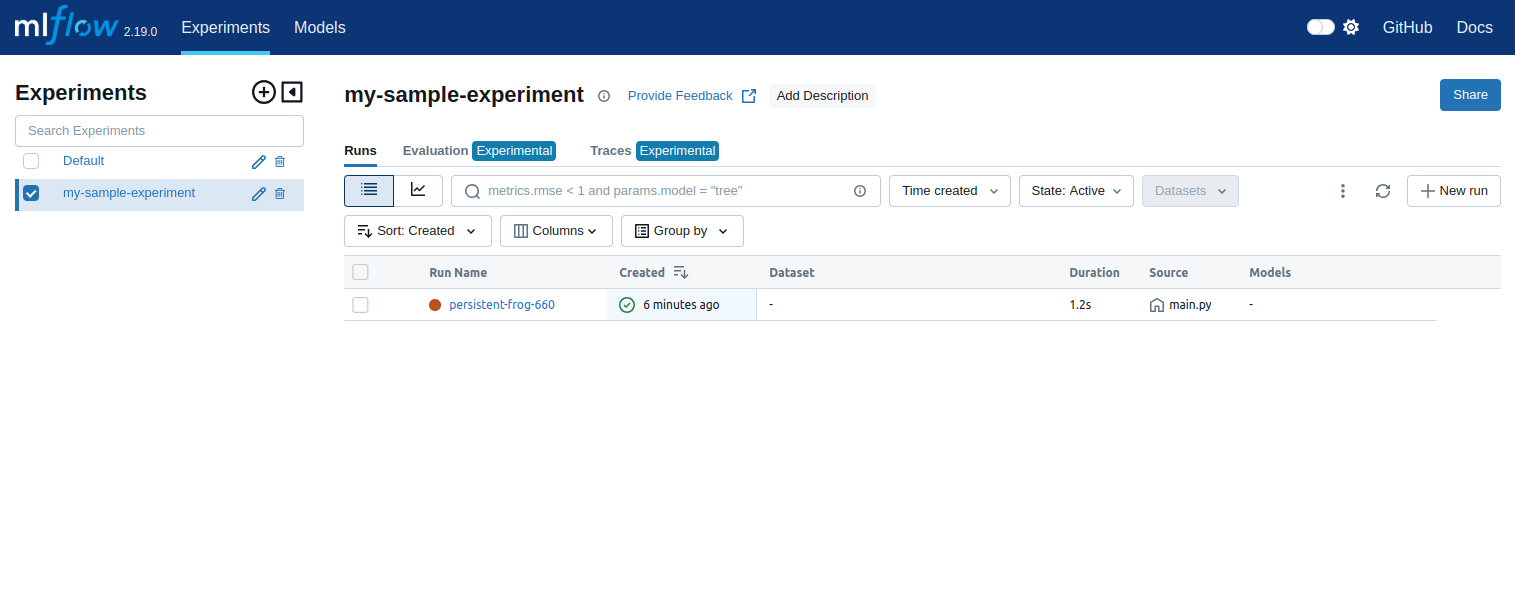Collapse the experiments sidebar panel
This screenshot has height=608, width=1515.
coord(292,93)
